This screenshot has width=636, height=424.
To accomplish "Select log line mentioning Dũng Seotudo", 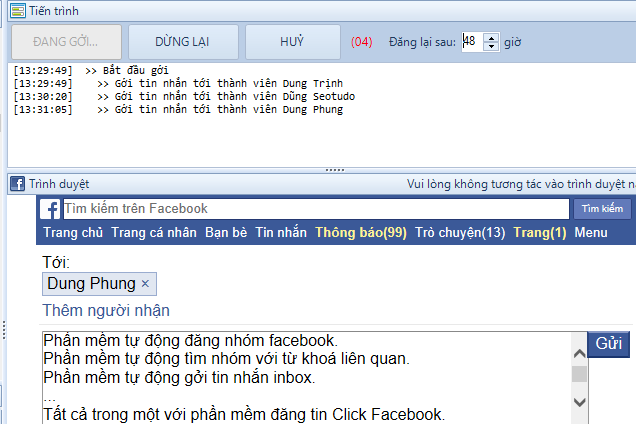I will tap(184, 96).
